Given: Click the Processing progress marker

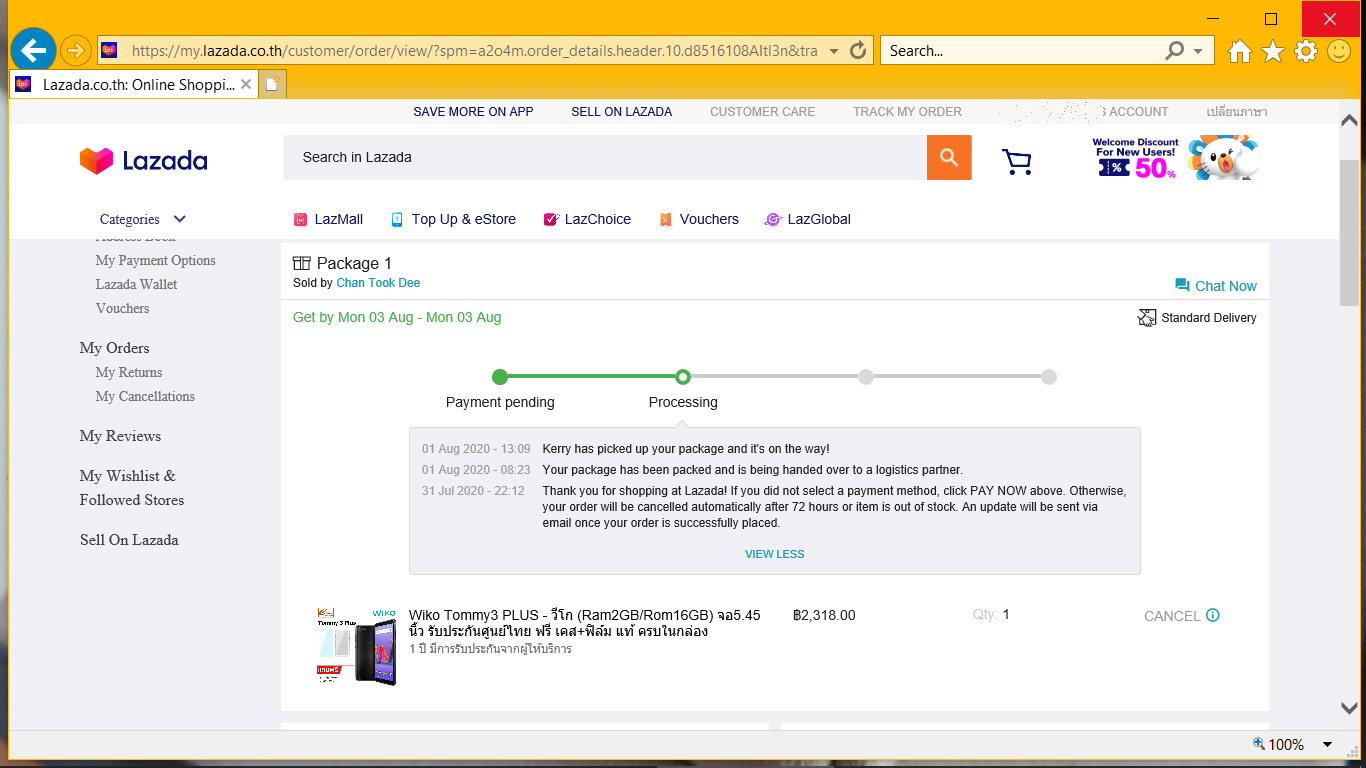Looking at the screenshot, I should (683, 377).
